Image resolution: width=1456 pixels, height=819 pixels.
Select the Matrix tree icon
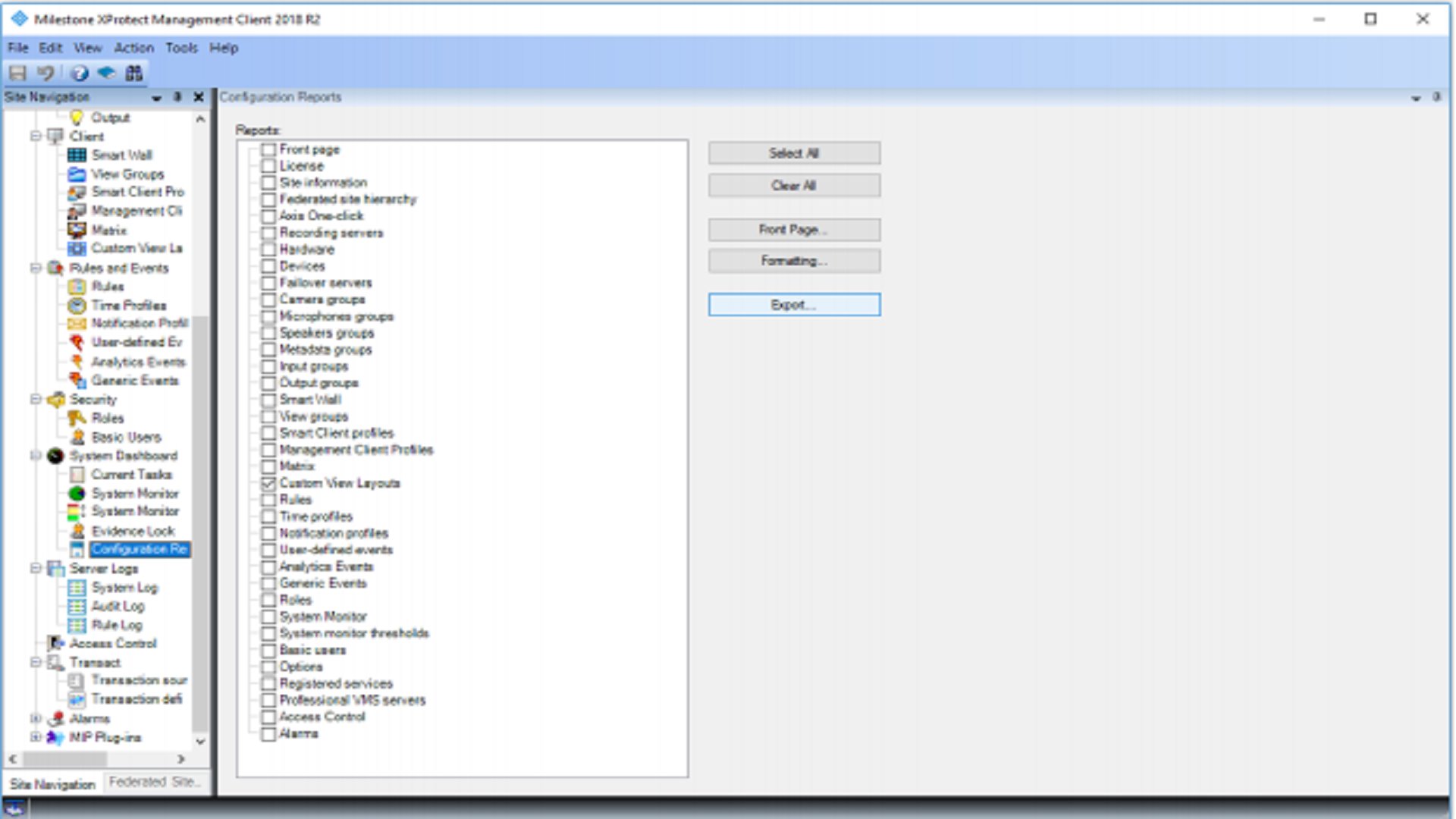77,230
